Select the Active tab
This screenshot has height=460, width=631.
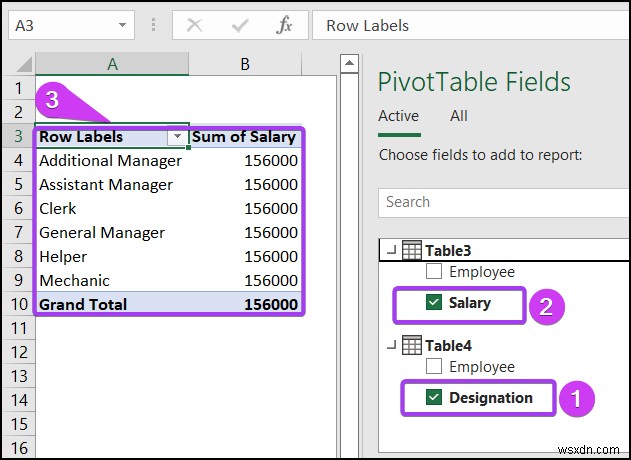(398, 116)
